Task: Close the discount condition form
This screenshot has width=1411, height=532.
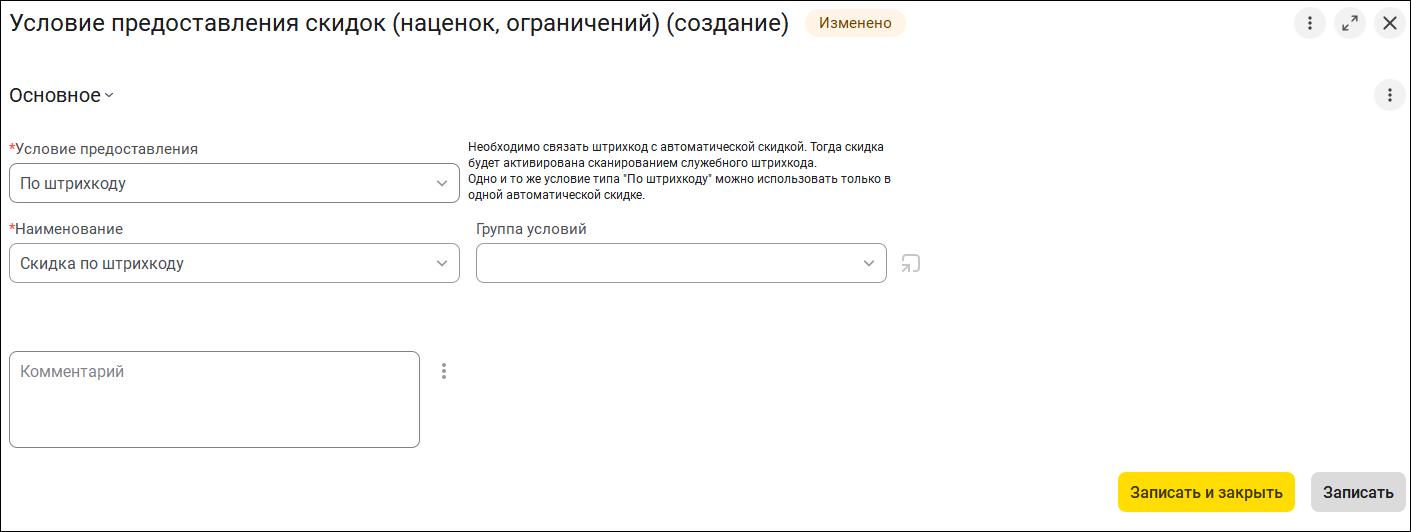Action: pos(1390,24)
